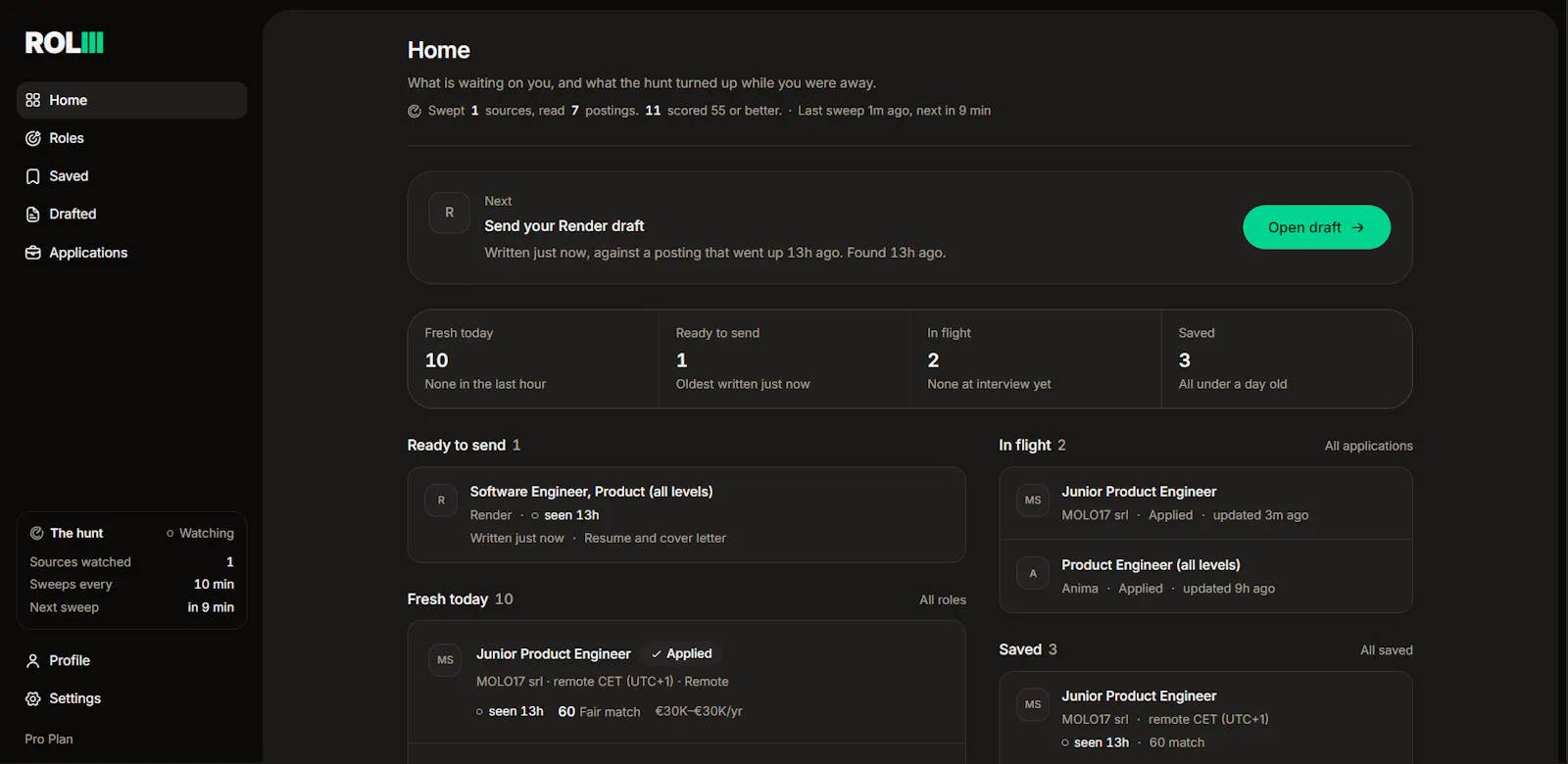Click the Applications briefcase icon

33,253
